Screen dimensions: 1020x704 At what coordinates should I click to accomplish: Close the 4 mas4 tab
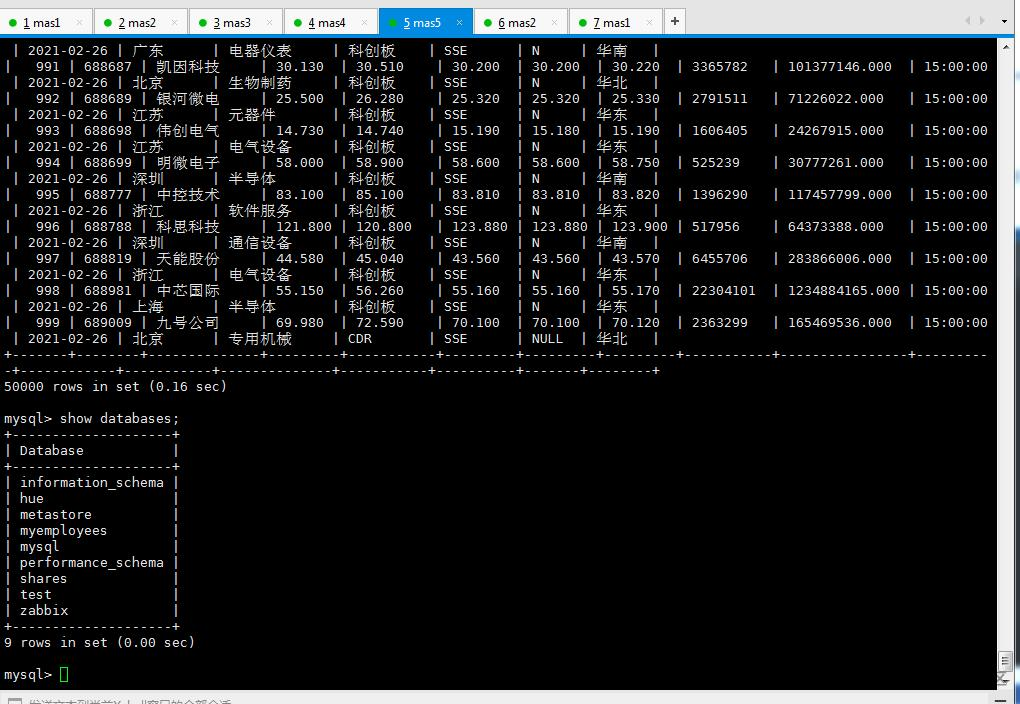(x=364, y=23)
